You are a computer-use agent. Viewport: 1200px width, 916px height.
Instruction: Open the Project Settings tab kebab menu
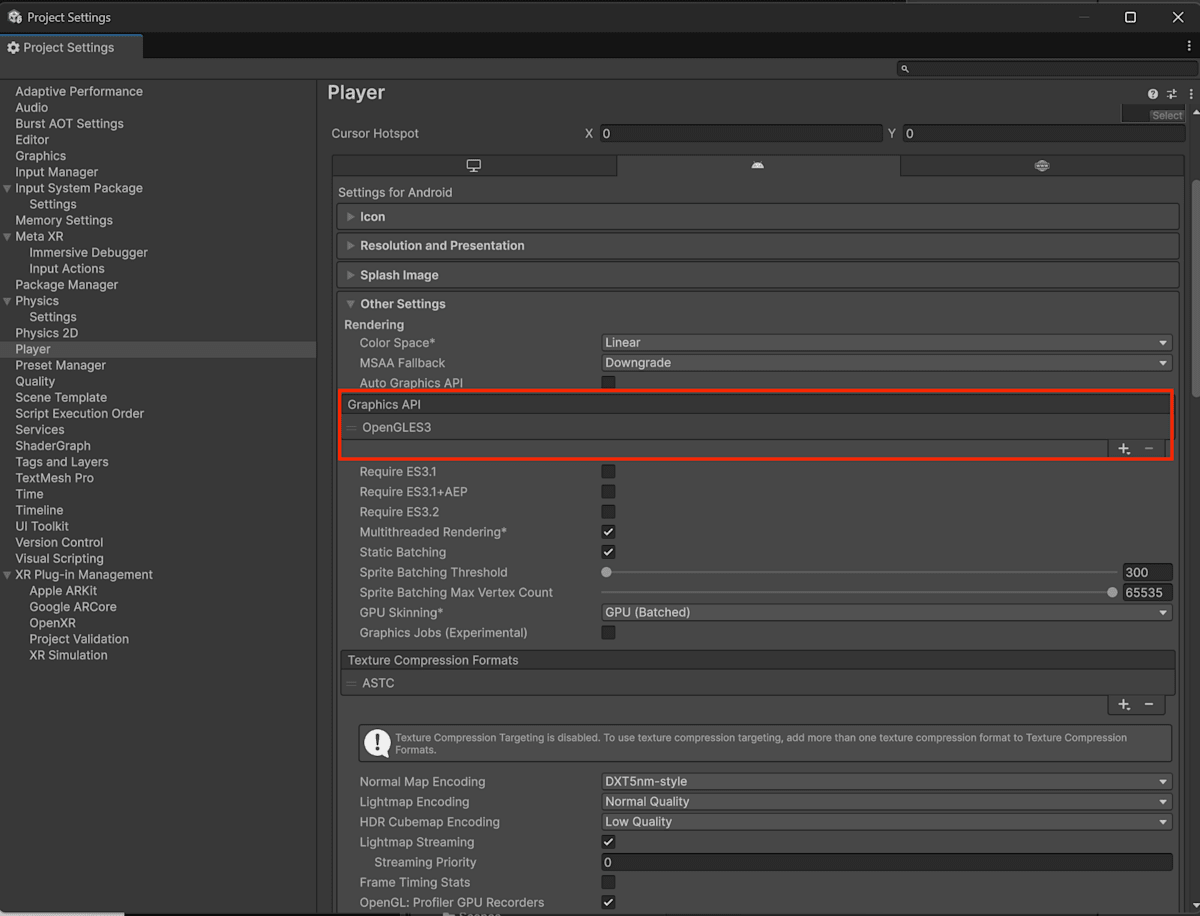click(x=1189, y=46)
